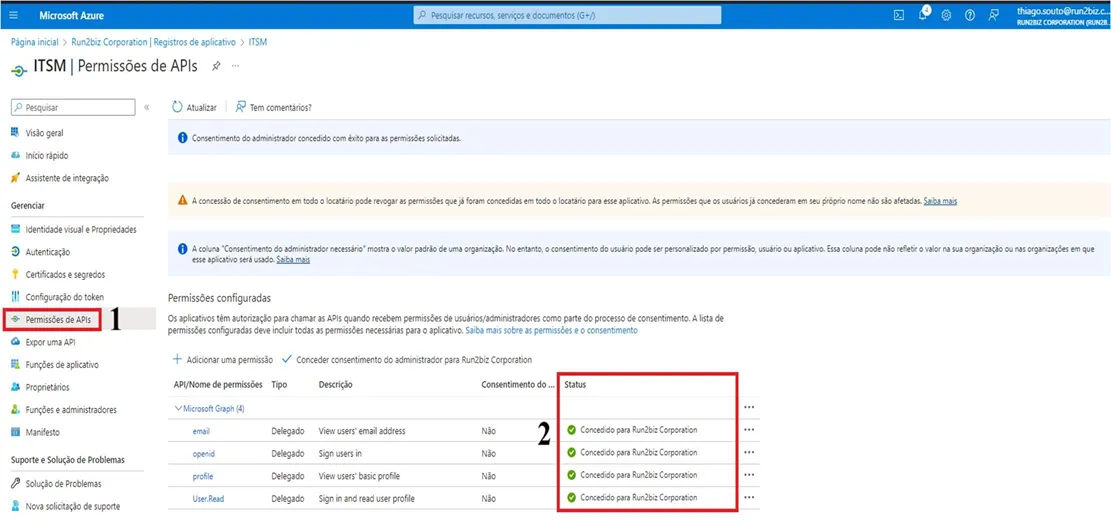Viewport: 1111px width, 520px height.
Task: Open the Azure hamburger portal menu
Action: point(14,15)
